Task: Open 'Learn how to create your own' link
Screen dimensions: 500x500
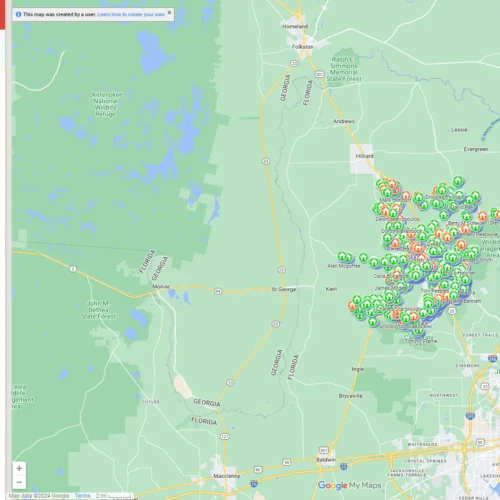Action: tap(131, 15)
